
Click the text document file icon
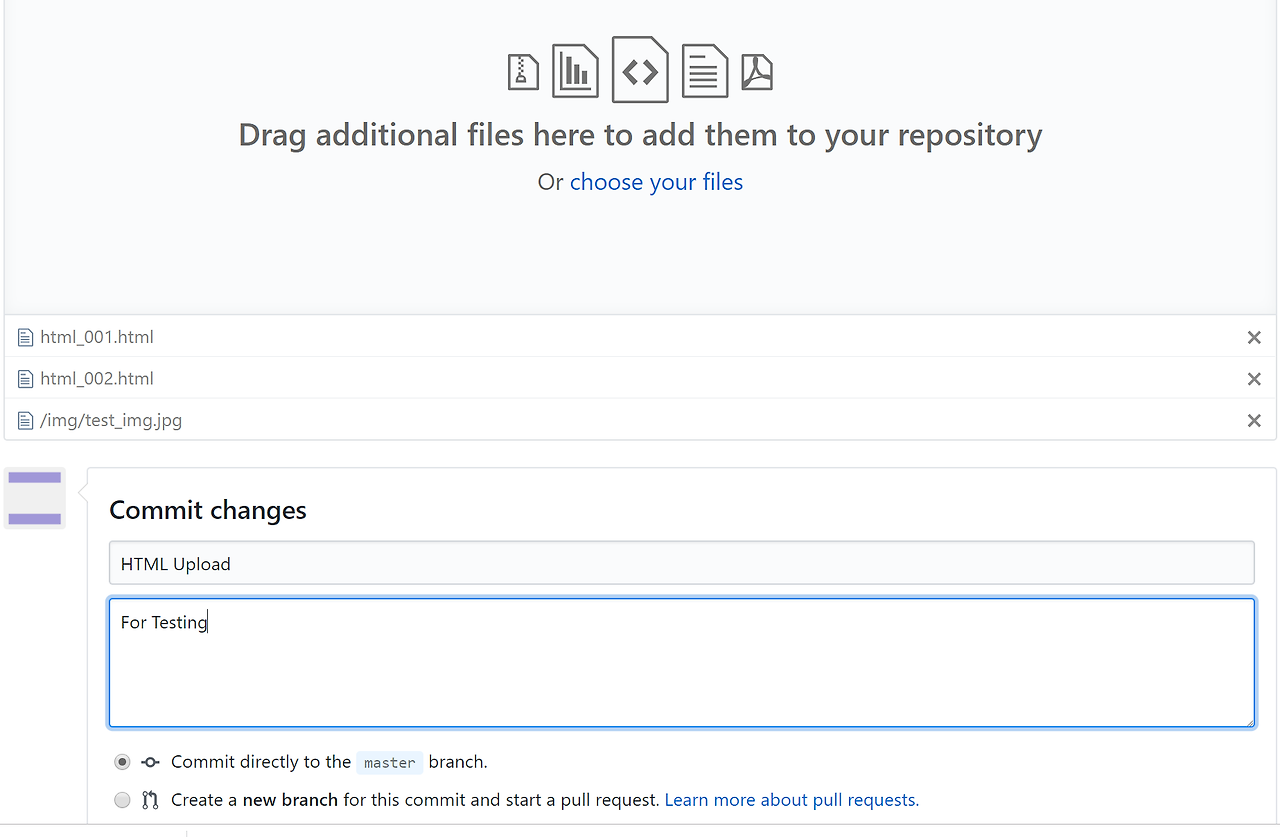[x=705, y=71]
